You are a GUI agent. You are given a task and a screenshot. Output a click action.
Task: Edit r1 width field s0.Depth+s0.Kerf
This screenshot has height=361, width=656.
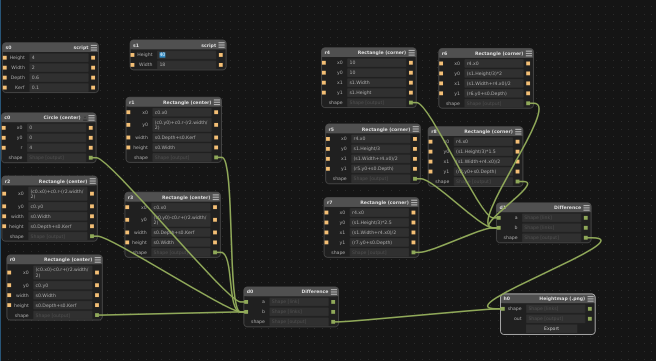[182, 137]
